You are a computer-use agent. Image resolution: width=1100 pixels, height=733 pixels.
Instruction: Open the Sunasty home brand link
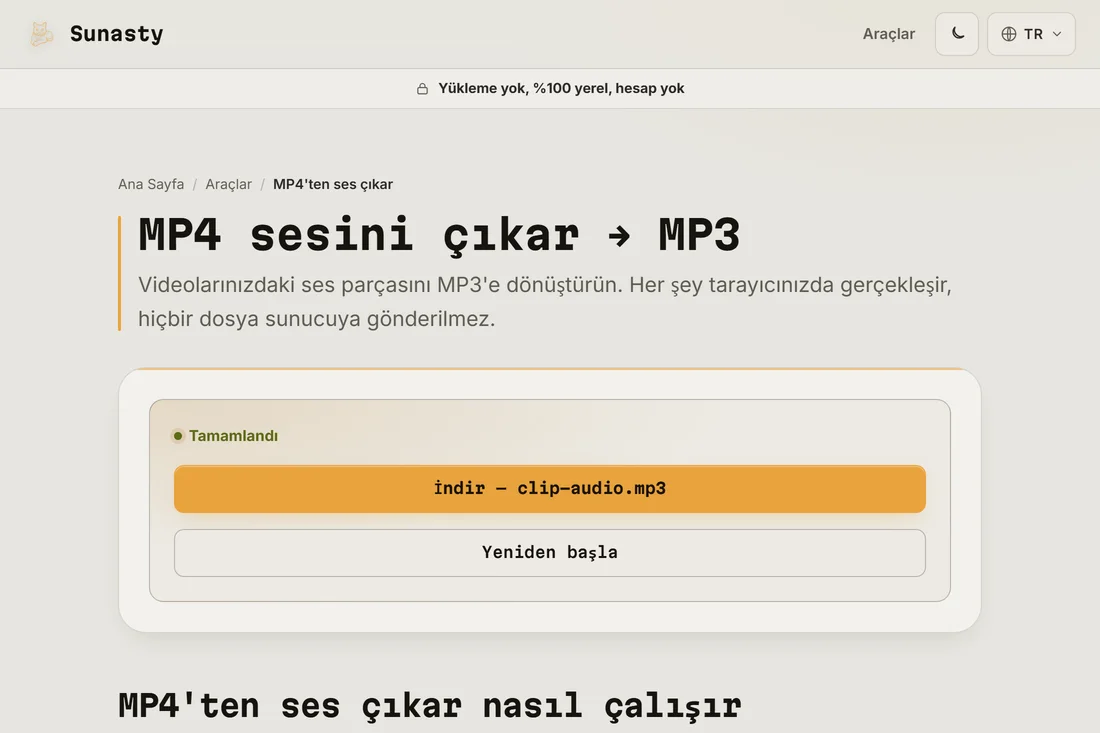pyautogui.click(x=96, y=34)
